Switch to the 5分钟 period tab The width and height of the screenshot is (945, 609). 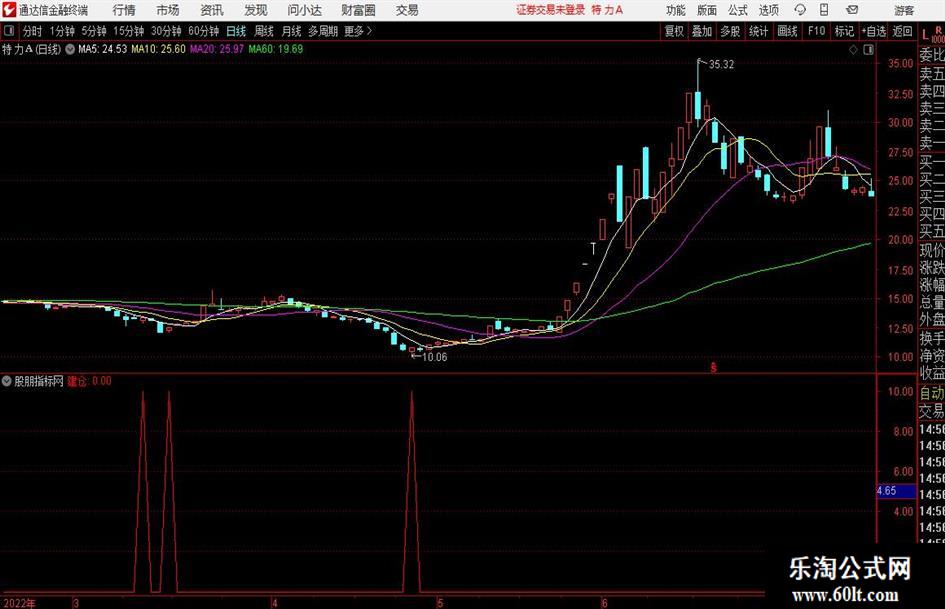pos(94,31)
